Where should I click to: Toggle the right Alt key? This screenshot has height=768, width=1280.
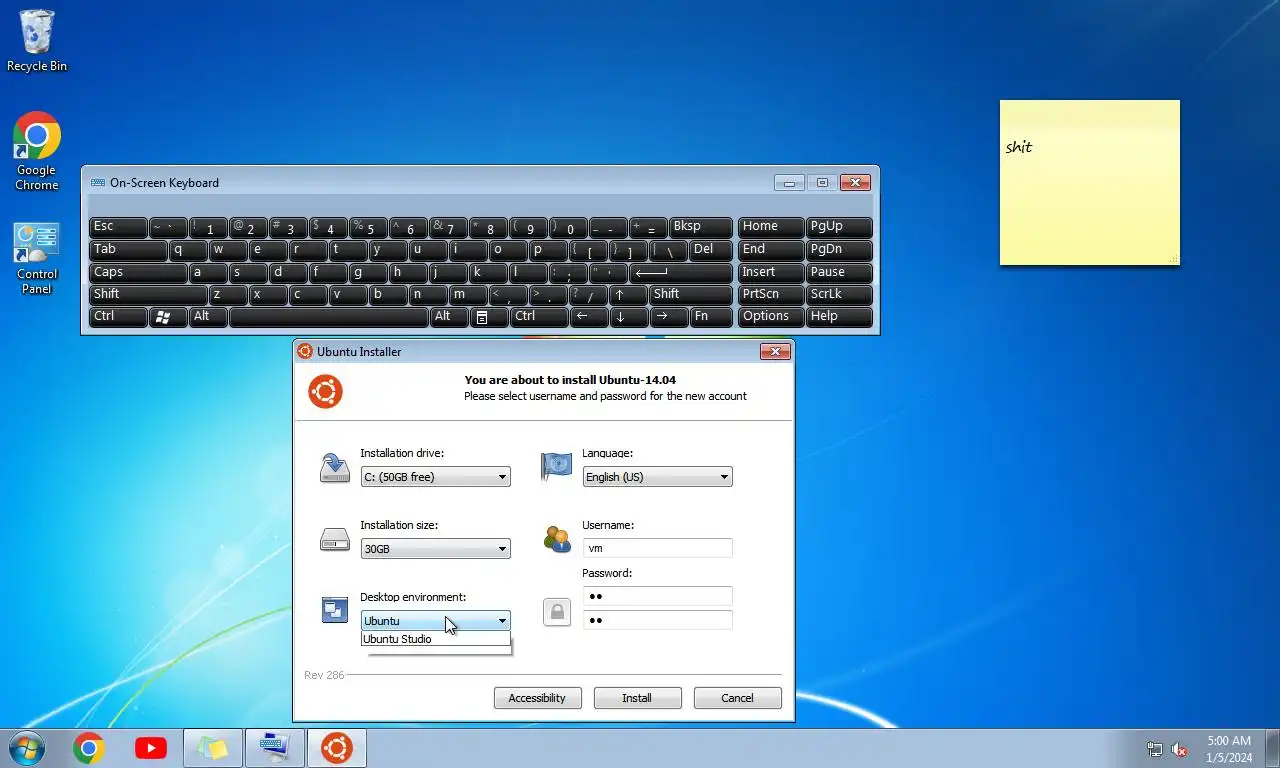449,317
